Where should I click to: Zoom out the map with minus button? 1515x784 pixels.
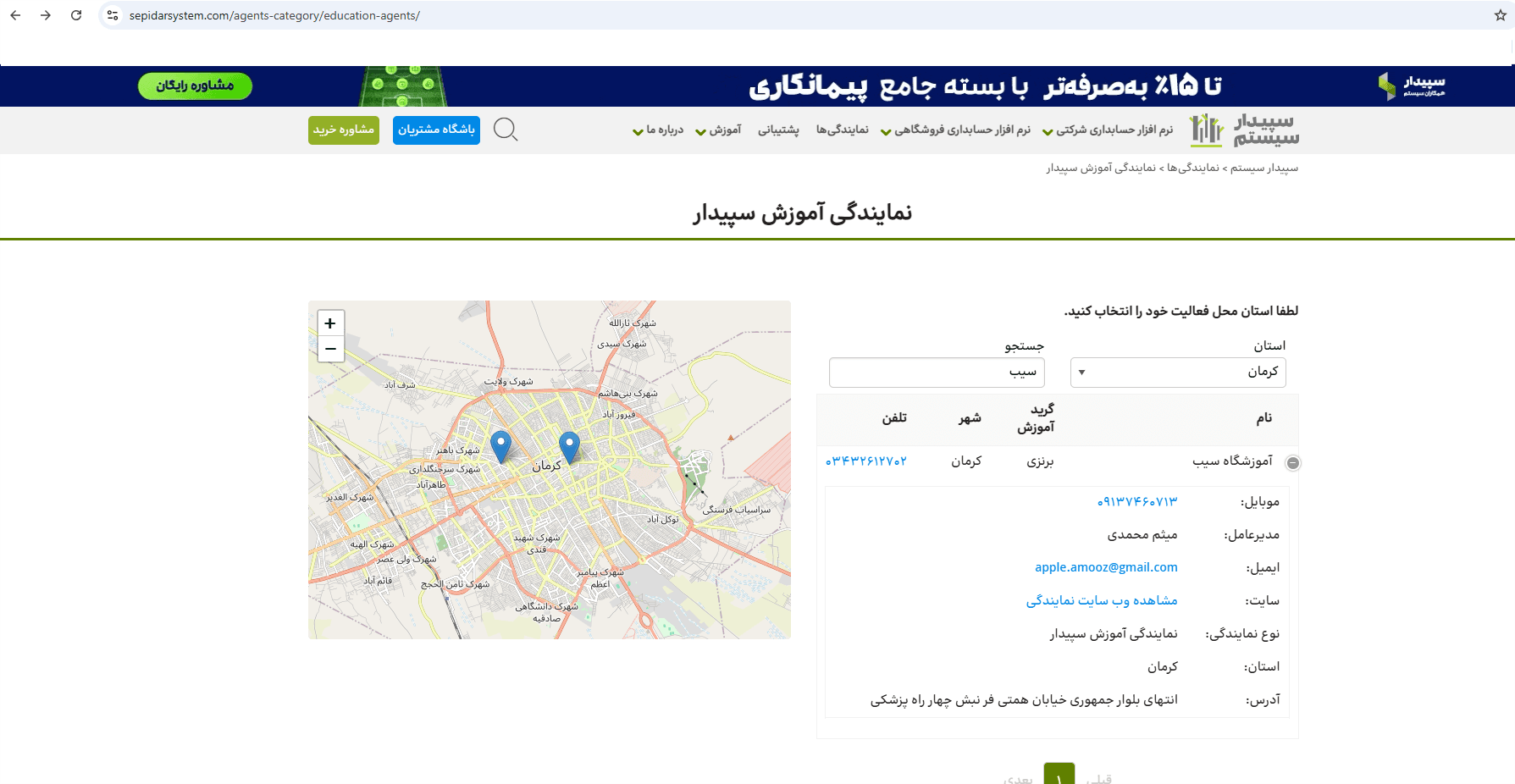click(x=330, y=349)
